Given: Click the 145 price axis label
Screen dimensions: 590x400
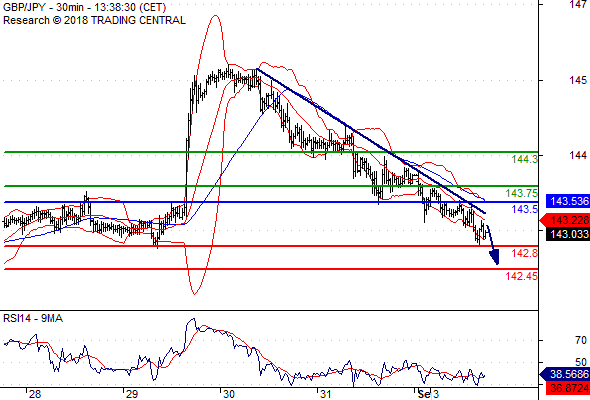Looking at the screenshot, I should pyautogui.click(x=578, y=80).
